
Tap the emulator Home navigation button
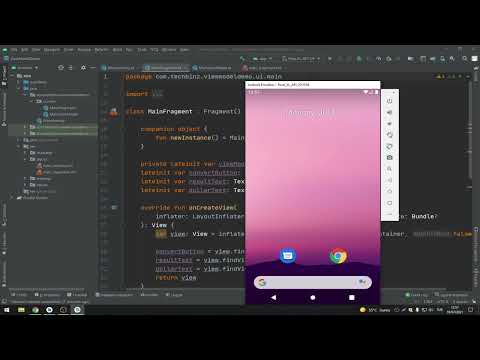click(x=313, y=297)
